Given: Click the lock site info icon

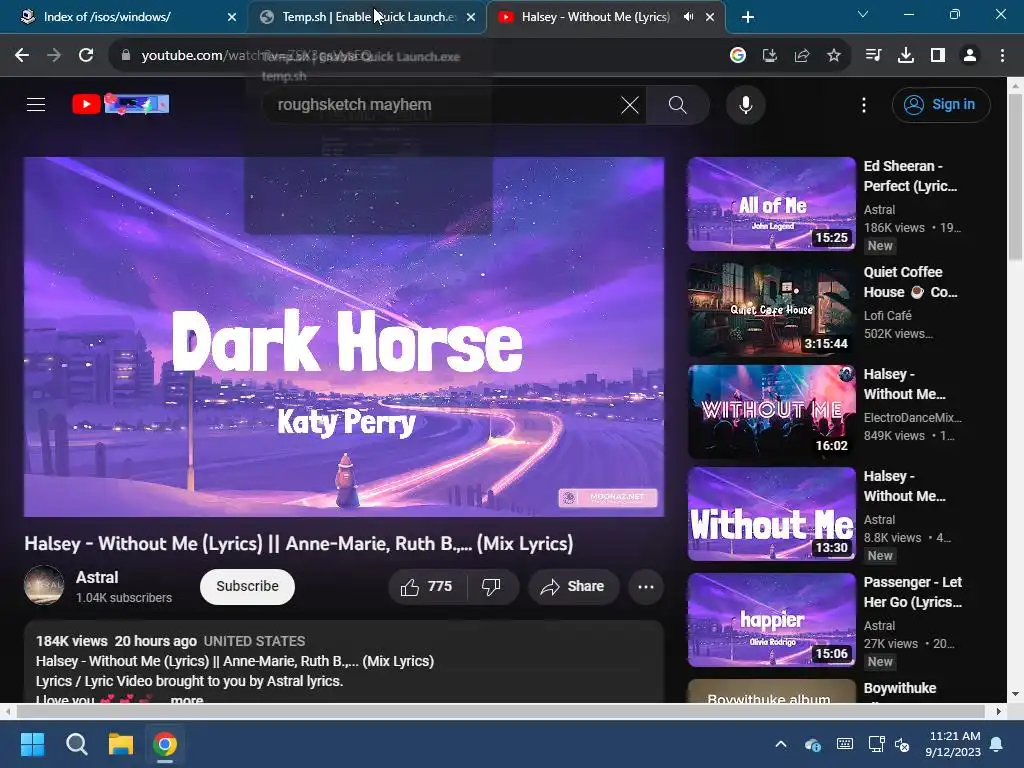Looking at the screenshot, I should click(x=126, y=56).
